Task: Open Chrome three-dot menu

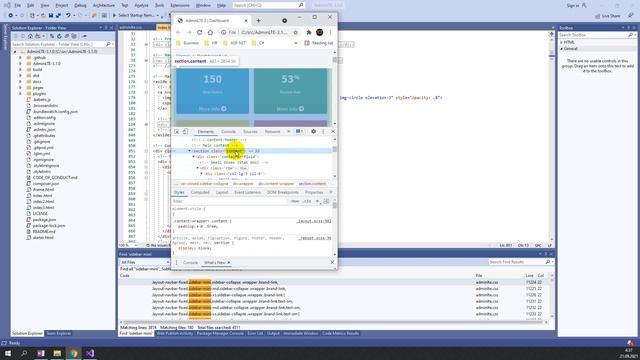Action: coord(330,32)
